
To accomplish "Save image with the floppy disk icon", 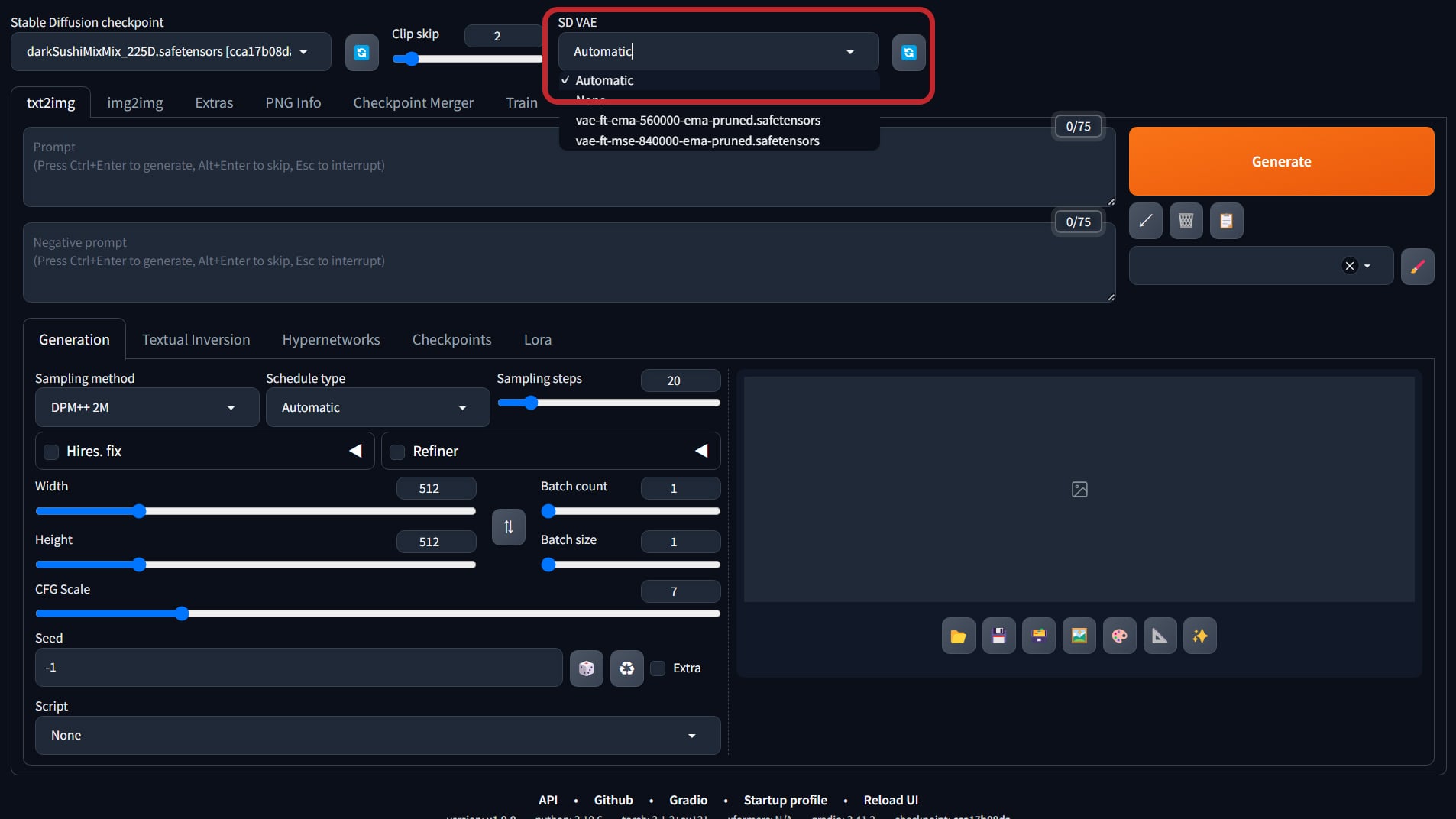I will click(998, 636).
